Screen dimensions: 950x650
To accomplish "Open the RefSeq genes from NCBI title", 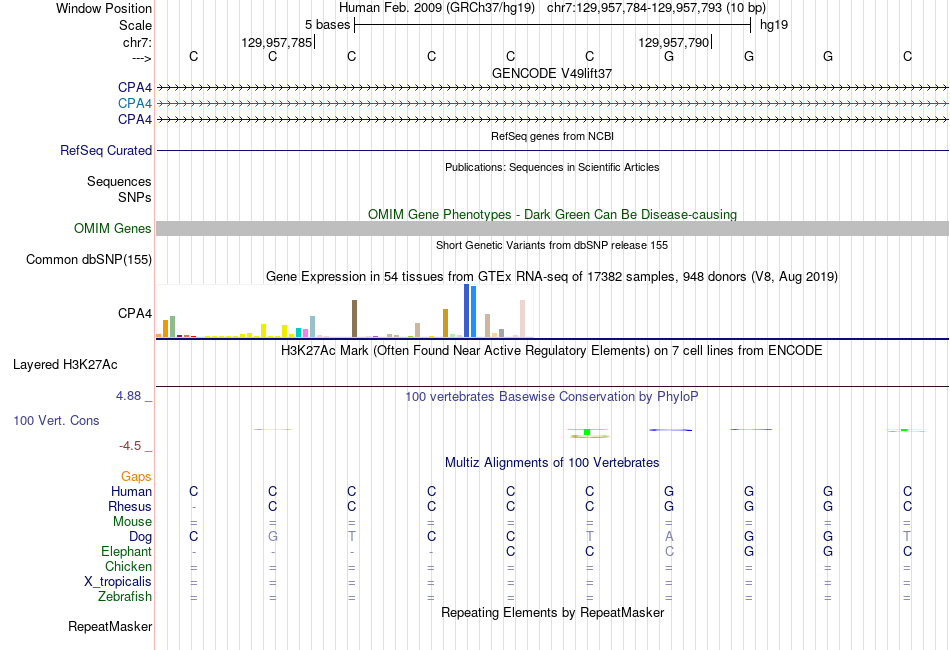I will pyautogui.click(x=552, y=136).
